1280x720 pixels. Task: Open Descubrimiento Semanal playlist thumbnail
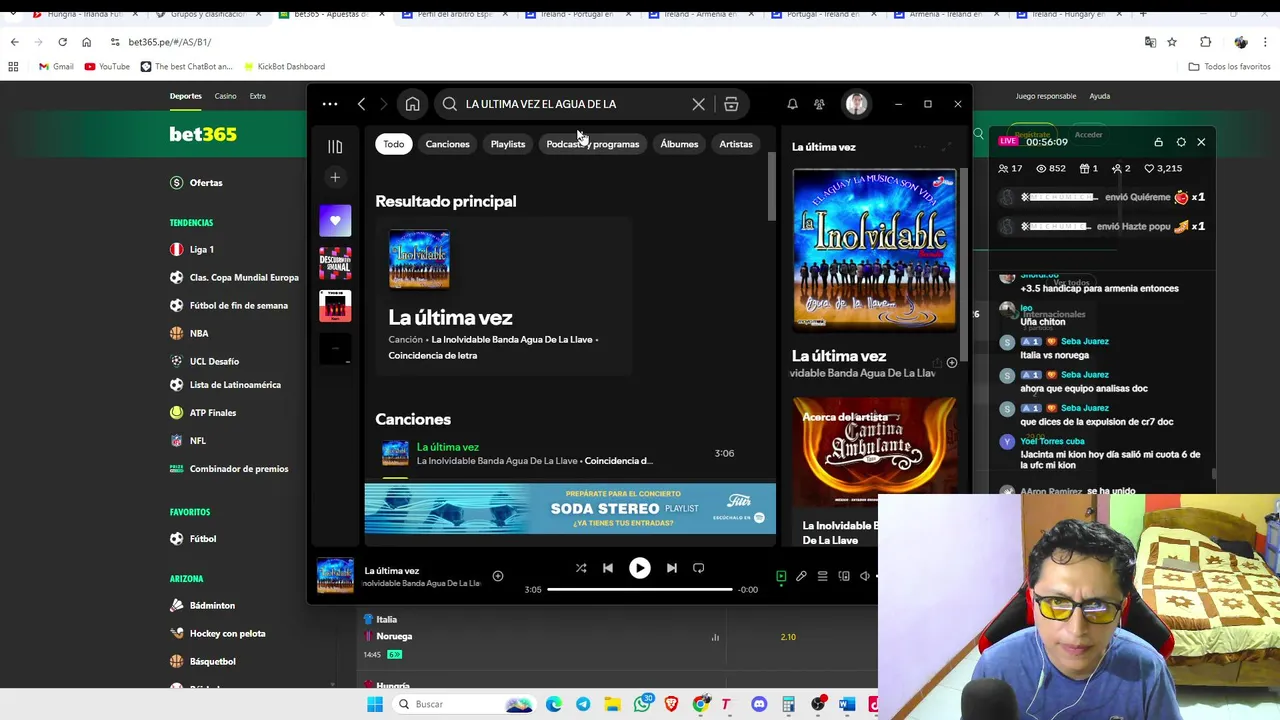335,263
